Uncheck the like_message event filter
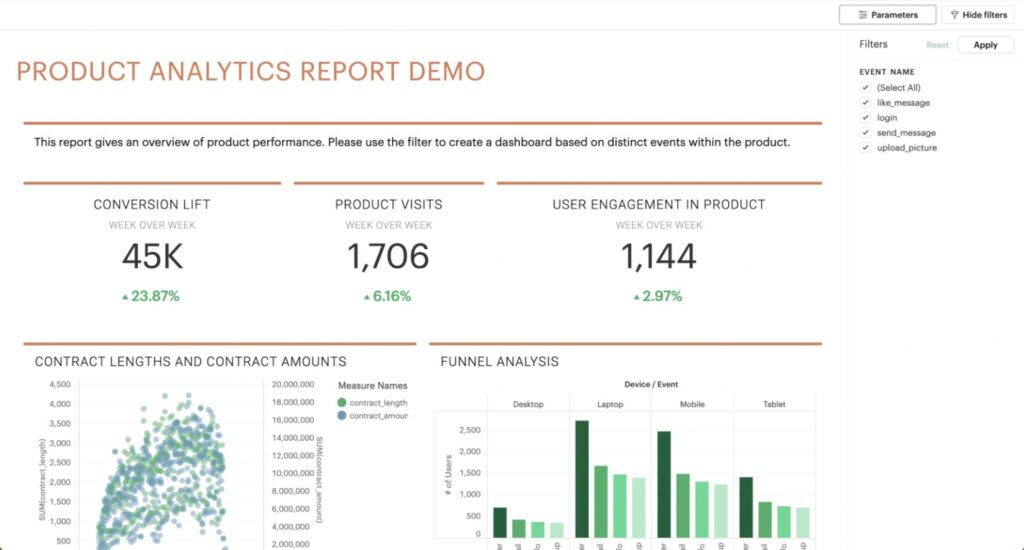The width and height of the screenshot is (1024, 550). (865, 103)
